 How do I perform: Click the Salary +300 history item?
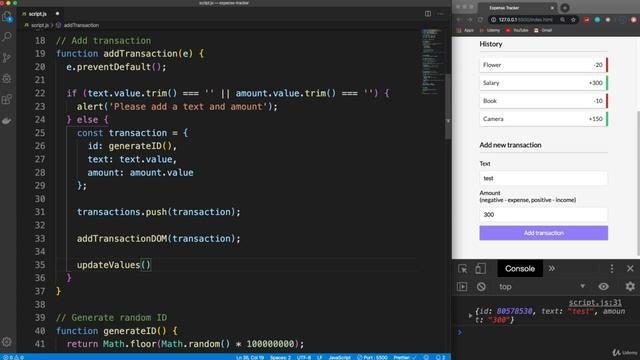[544, 83]
